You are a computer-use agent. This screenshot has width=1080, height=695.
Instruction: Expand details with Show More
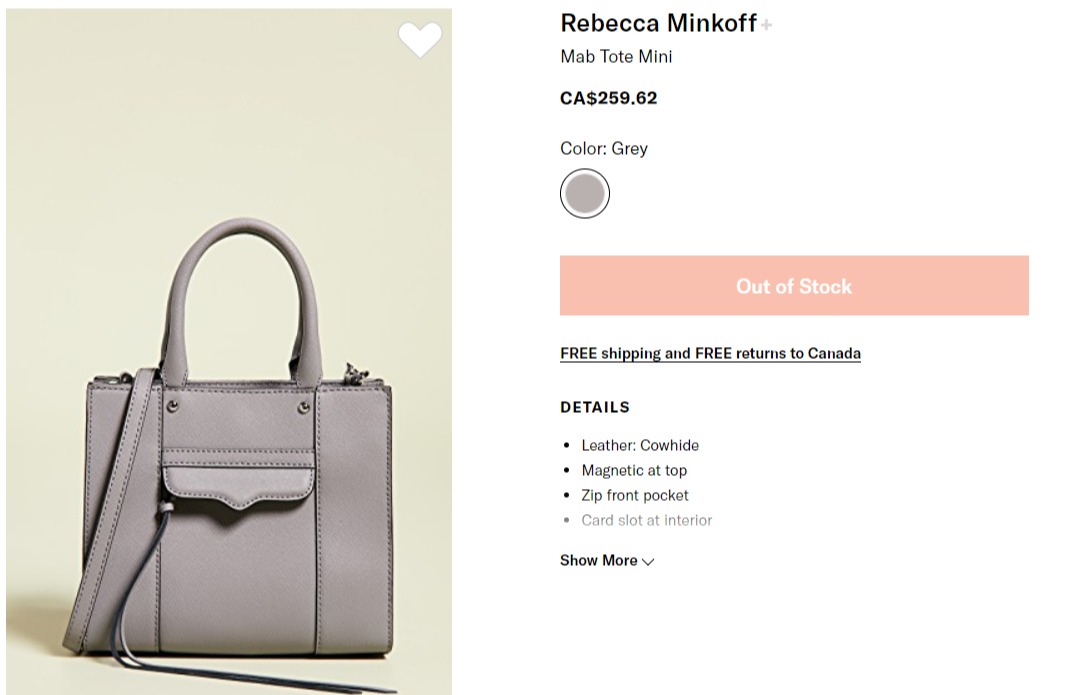click(599, 560)
